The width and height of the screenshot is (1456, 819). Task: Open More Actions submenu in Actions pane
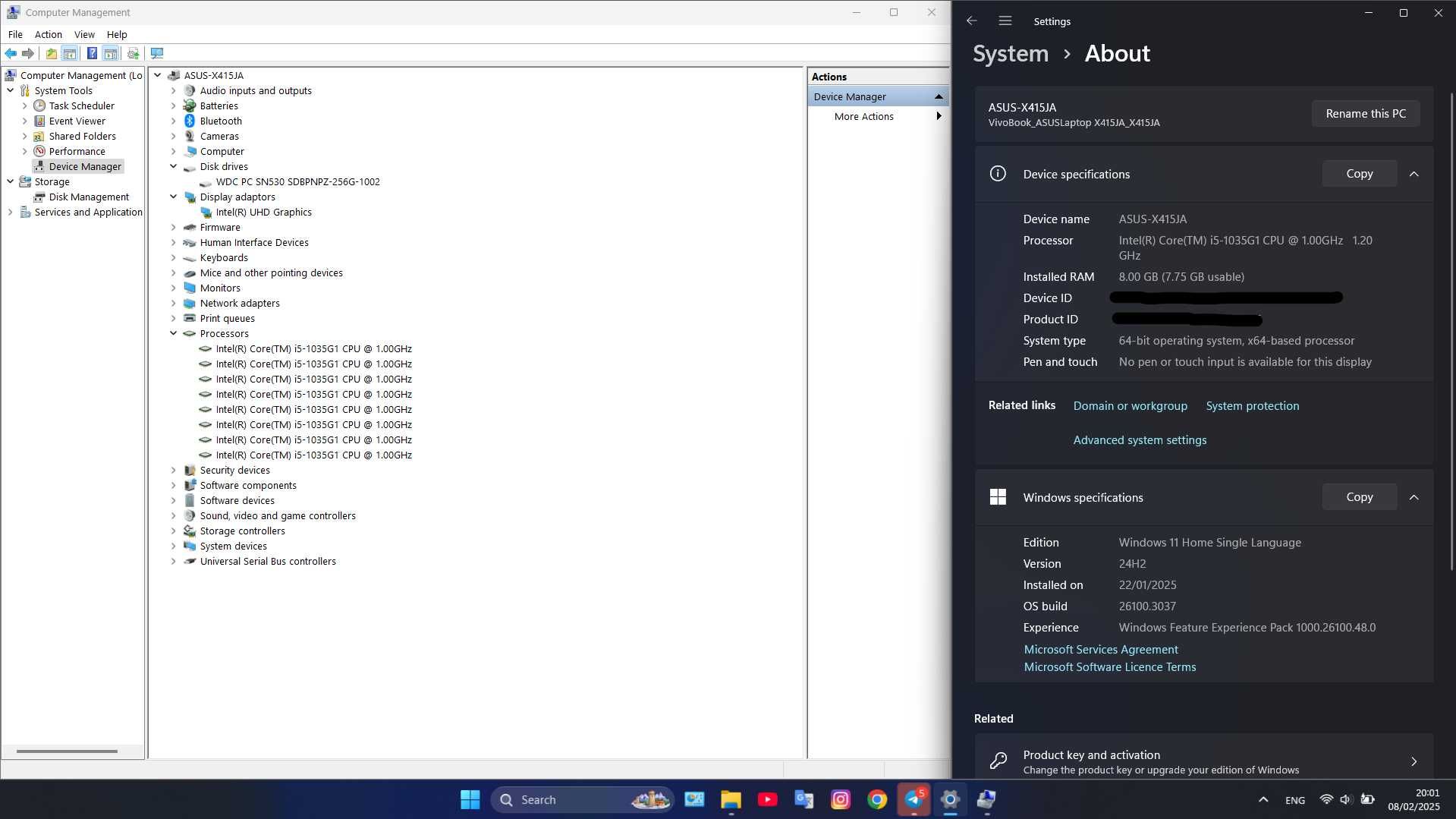click(x=878, y=116)
